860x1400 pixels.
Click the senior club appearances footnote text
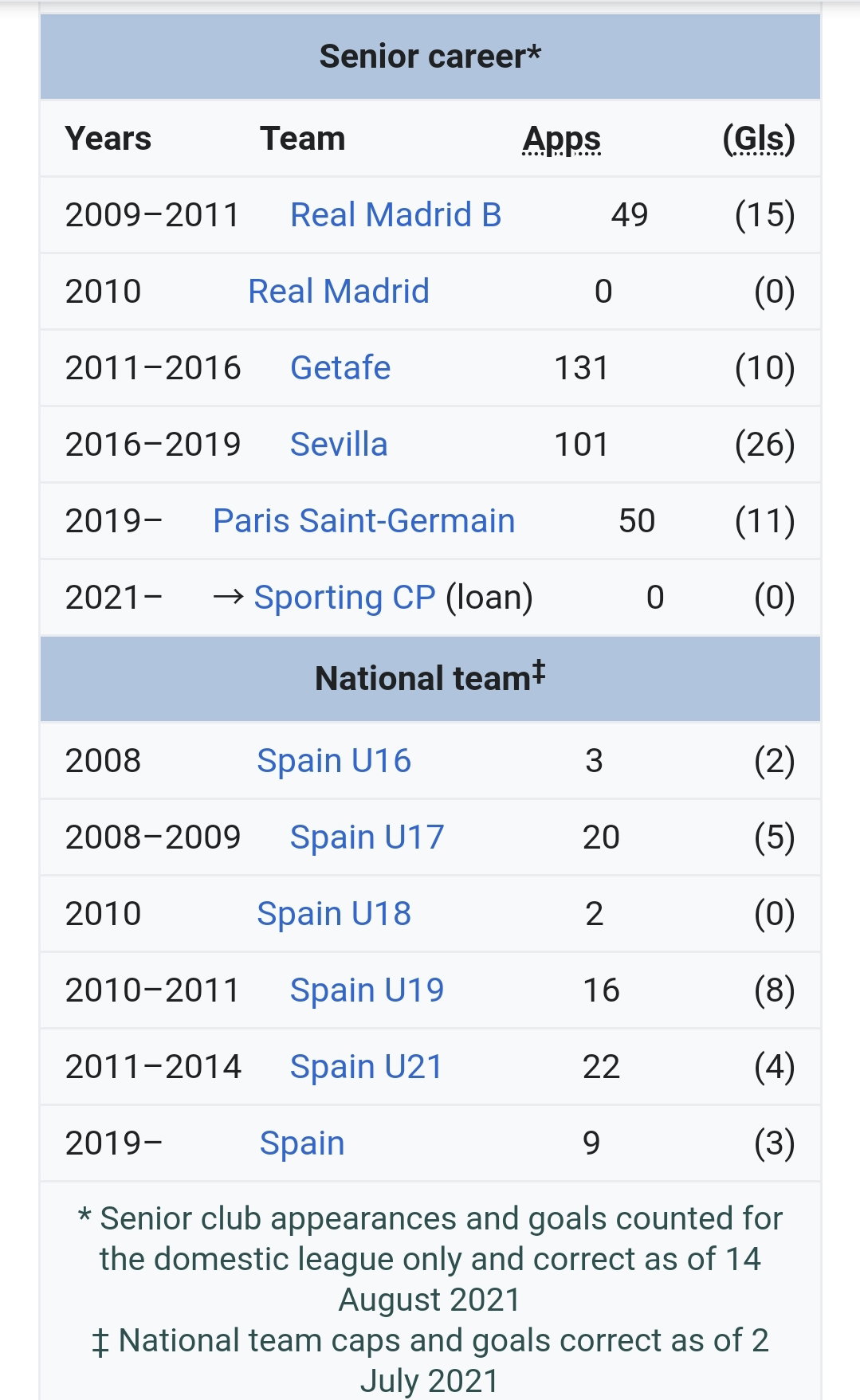click(430, 1259)
